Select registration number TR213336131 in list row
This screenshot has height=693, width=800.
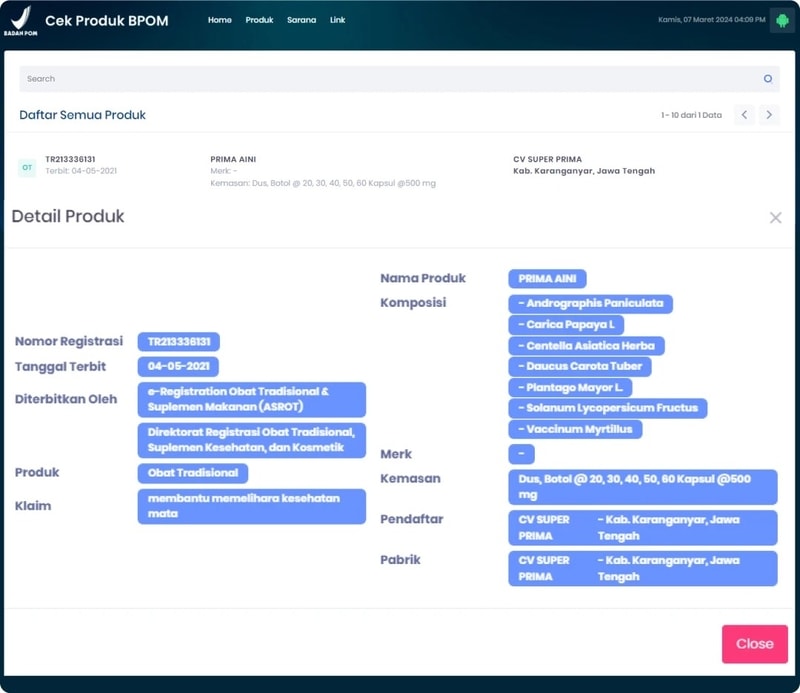[x=70, y=159]
